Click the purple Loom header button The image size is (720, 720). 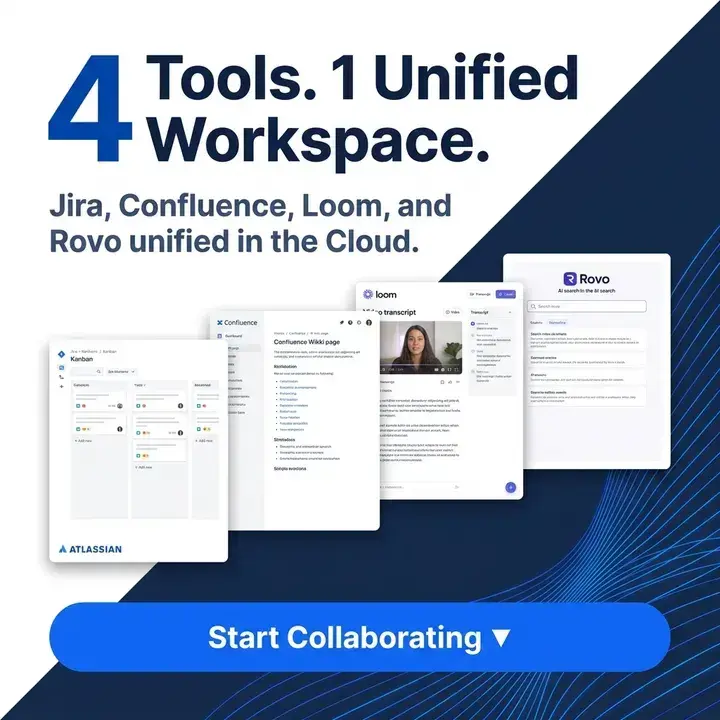tap(506, 294)
